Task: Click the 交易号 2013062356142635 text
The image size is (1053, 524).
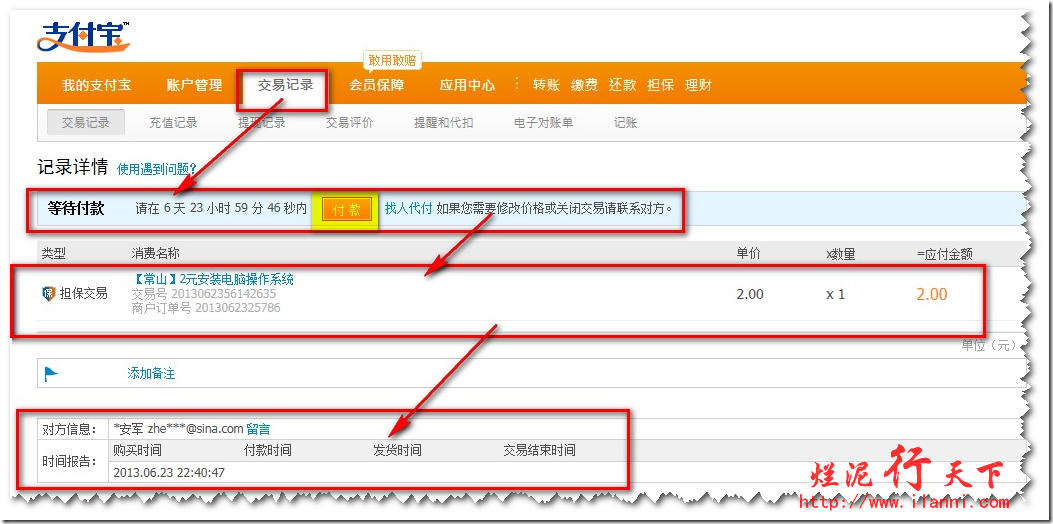Action: 203,294
